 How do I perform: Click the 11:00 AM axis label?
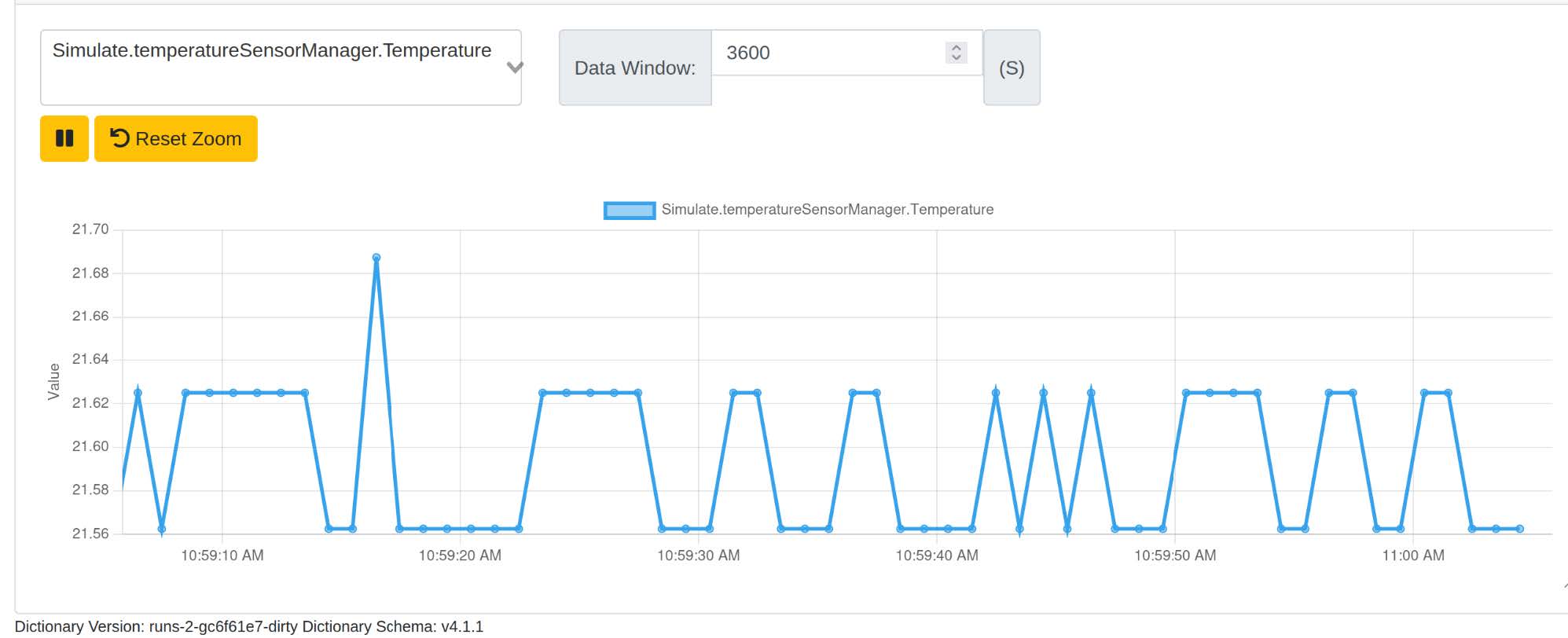1413,555
